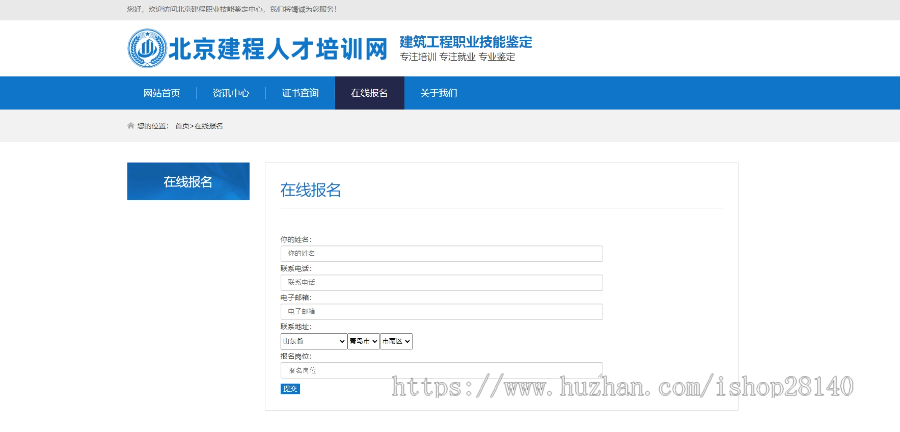This screenshot has height=432, width=900.
Task: Click the 你的姓名 name input field
Action: tap(441, 253)
